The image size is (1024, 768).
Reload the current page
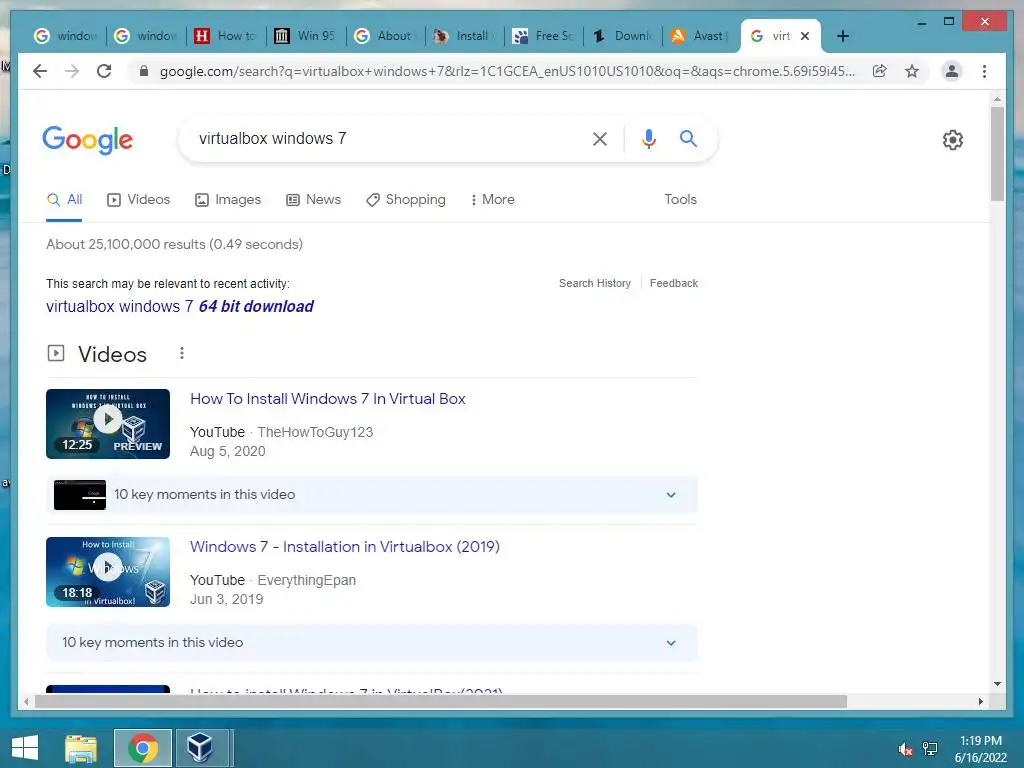coord(104,71)
